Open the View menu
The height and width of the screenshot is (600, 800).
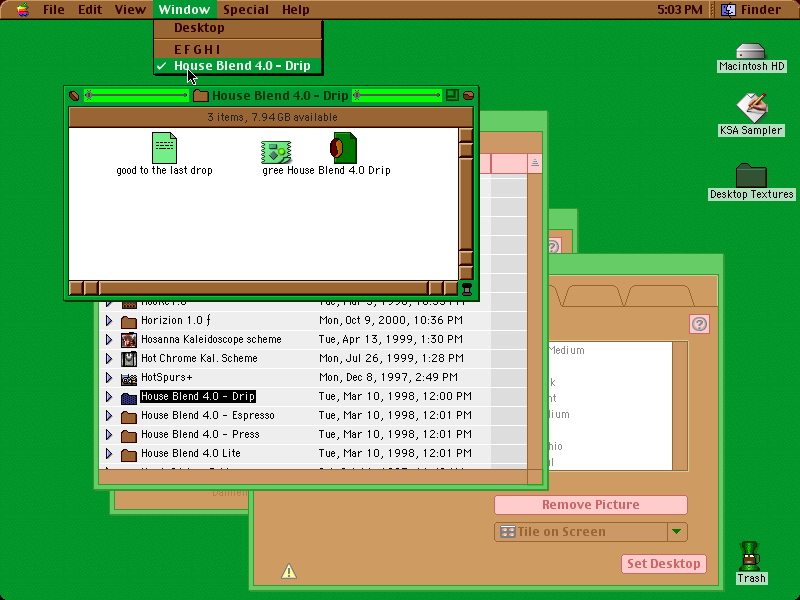pos(130,10)
